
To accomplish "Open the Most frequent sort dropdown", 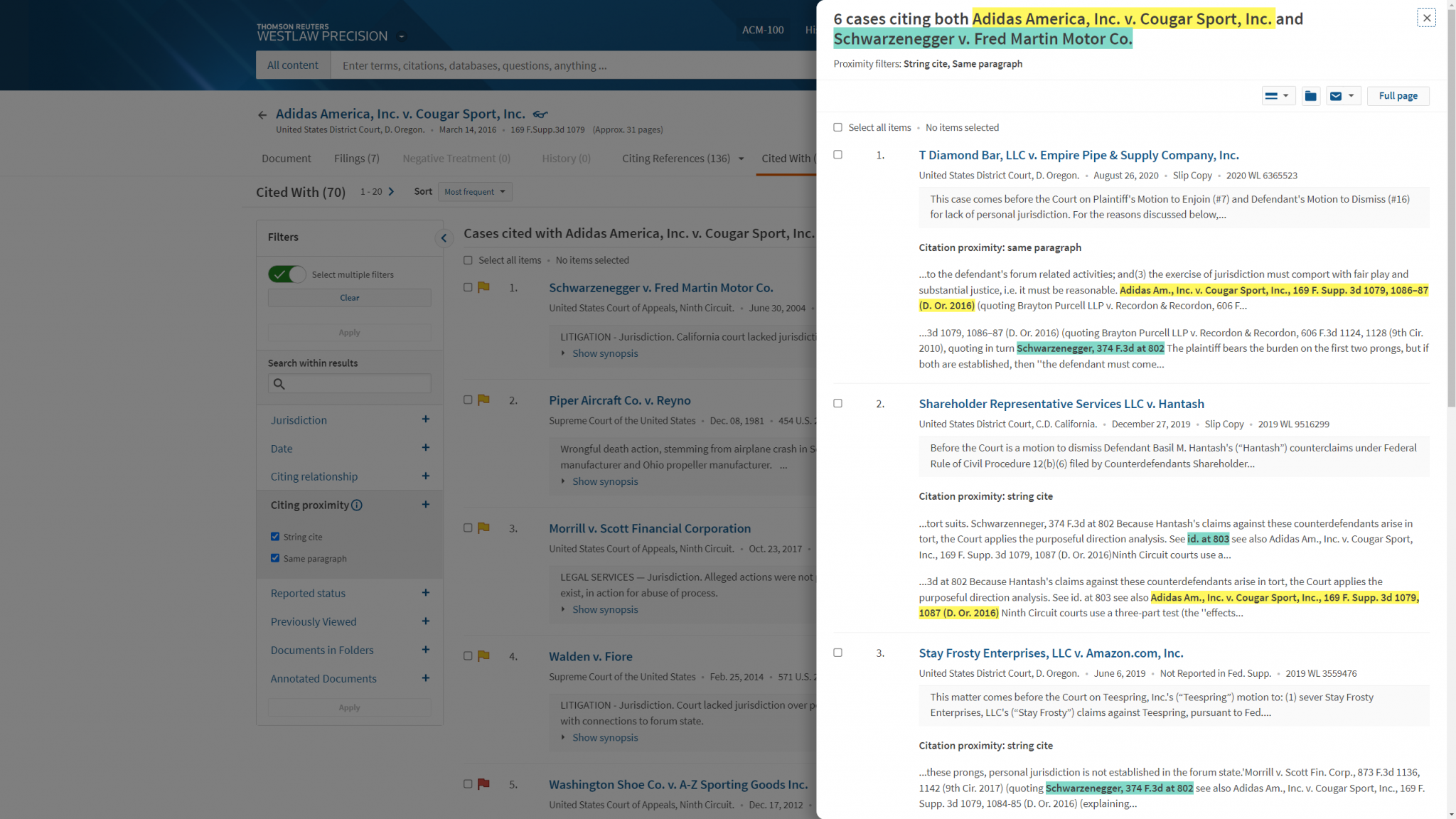I will pyautogui.click(x=474, y=191).
